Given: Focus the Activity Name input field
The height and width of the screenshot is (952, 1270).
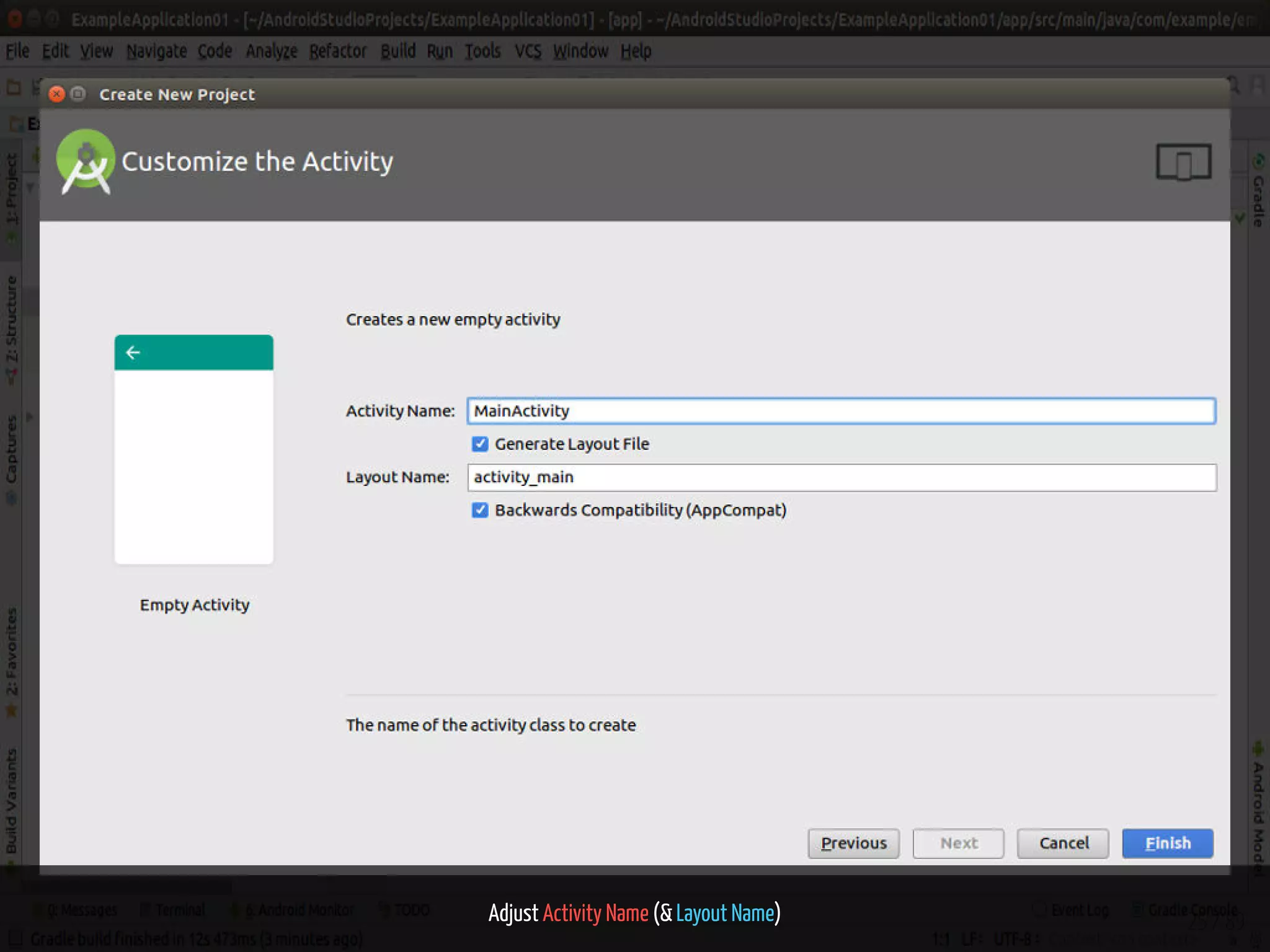Looking at the screenshot, I should (x=841, y=411).
